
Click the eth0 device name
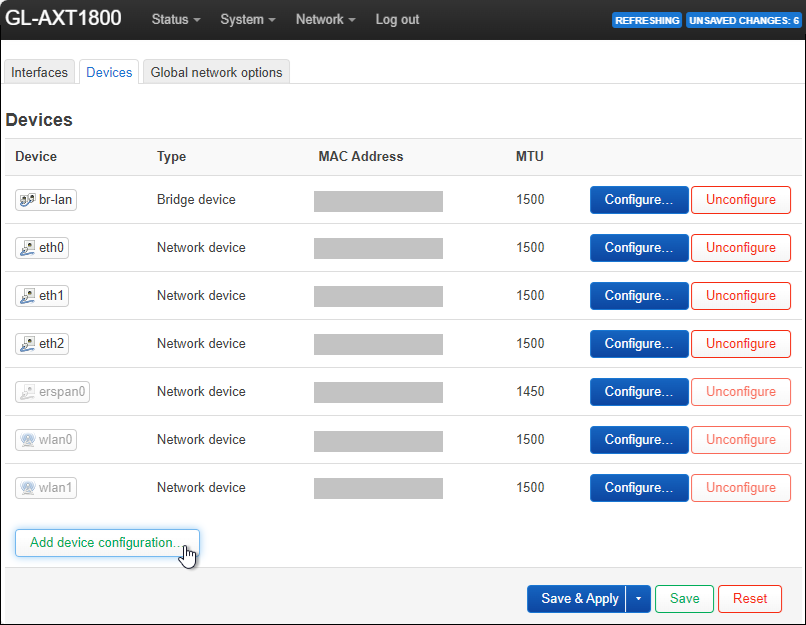click(51, 248)
